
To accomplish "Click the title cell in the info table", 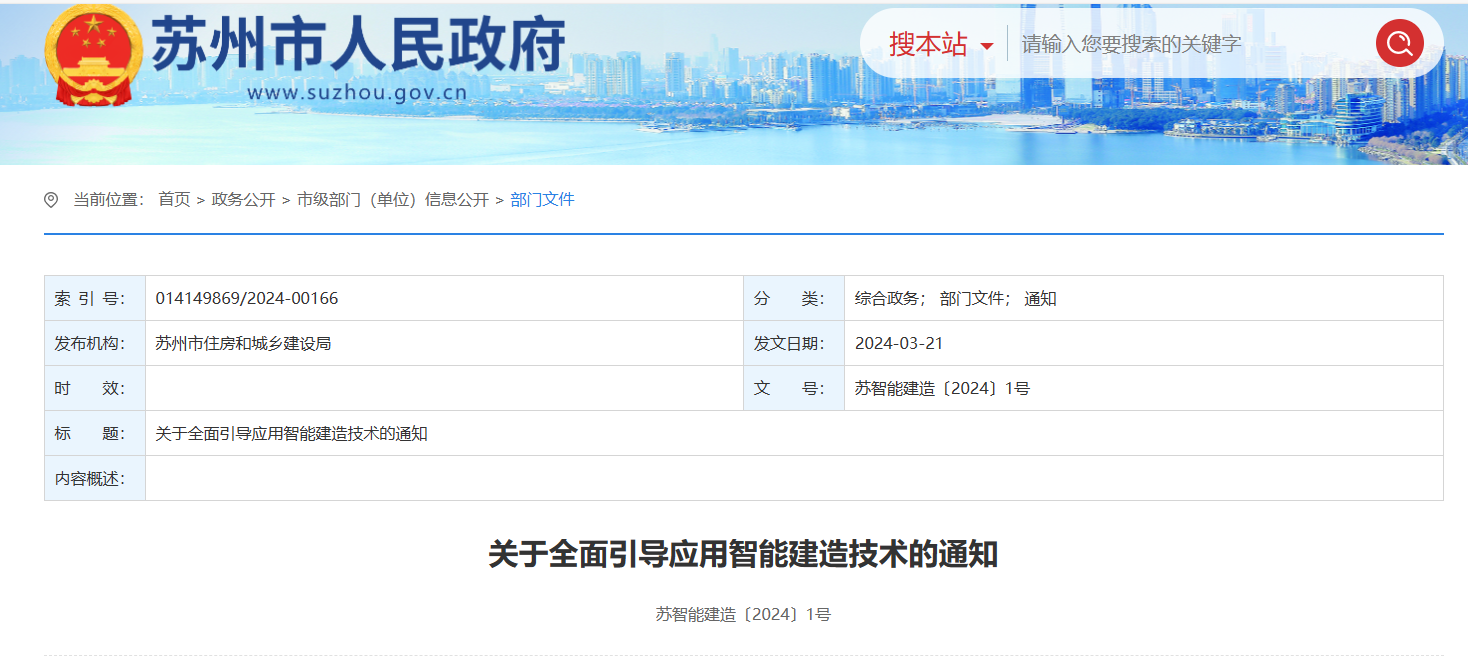I will [x=292, y=434].
